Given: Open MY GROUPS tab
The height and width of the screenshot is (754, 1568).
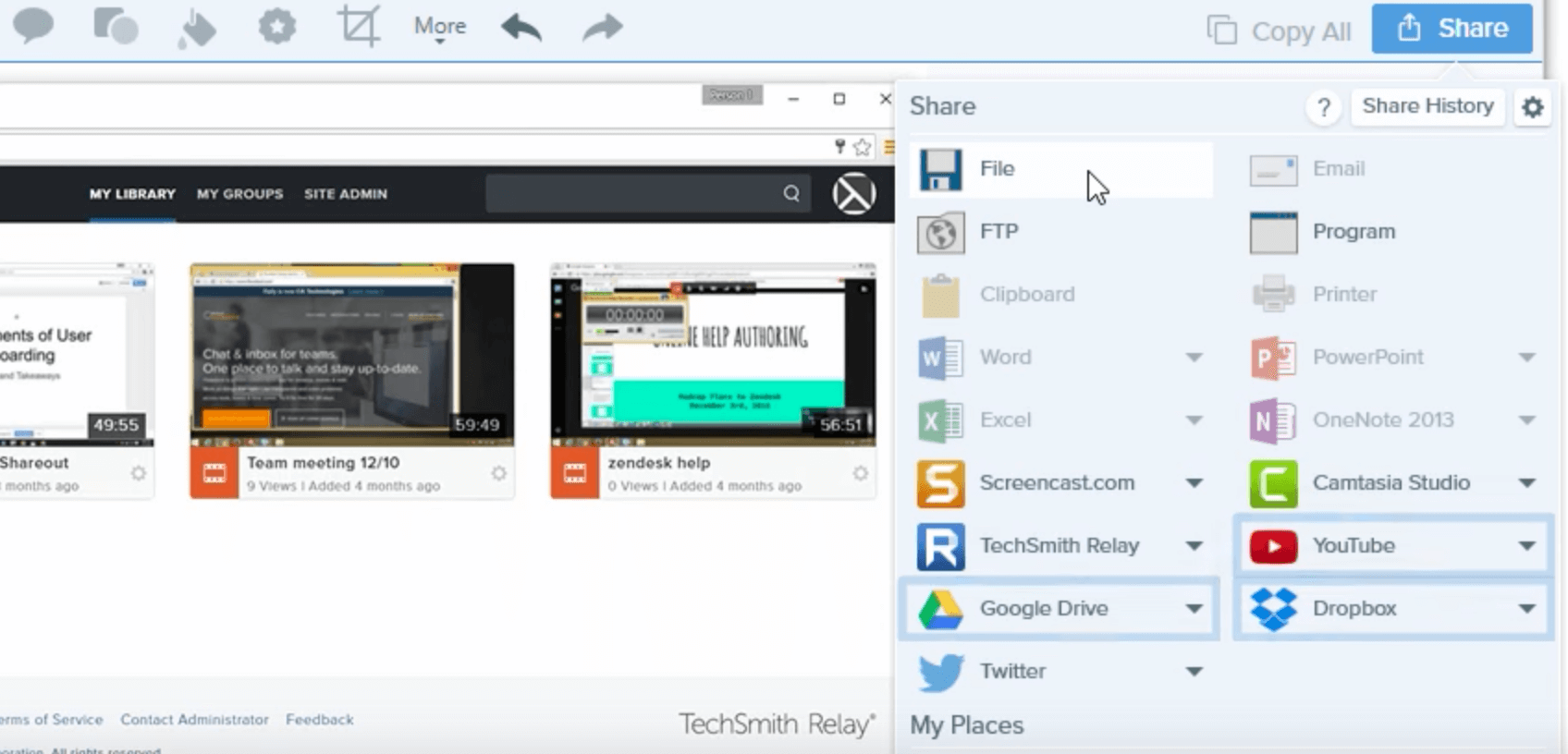Looking at the screenshot, I should coord(239,194).
